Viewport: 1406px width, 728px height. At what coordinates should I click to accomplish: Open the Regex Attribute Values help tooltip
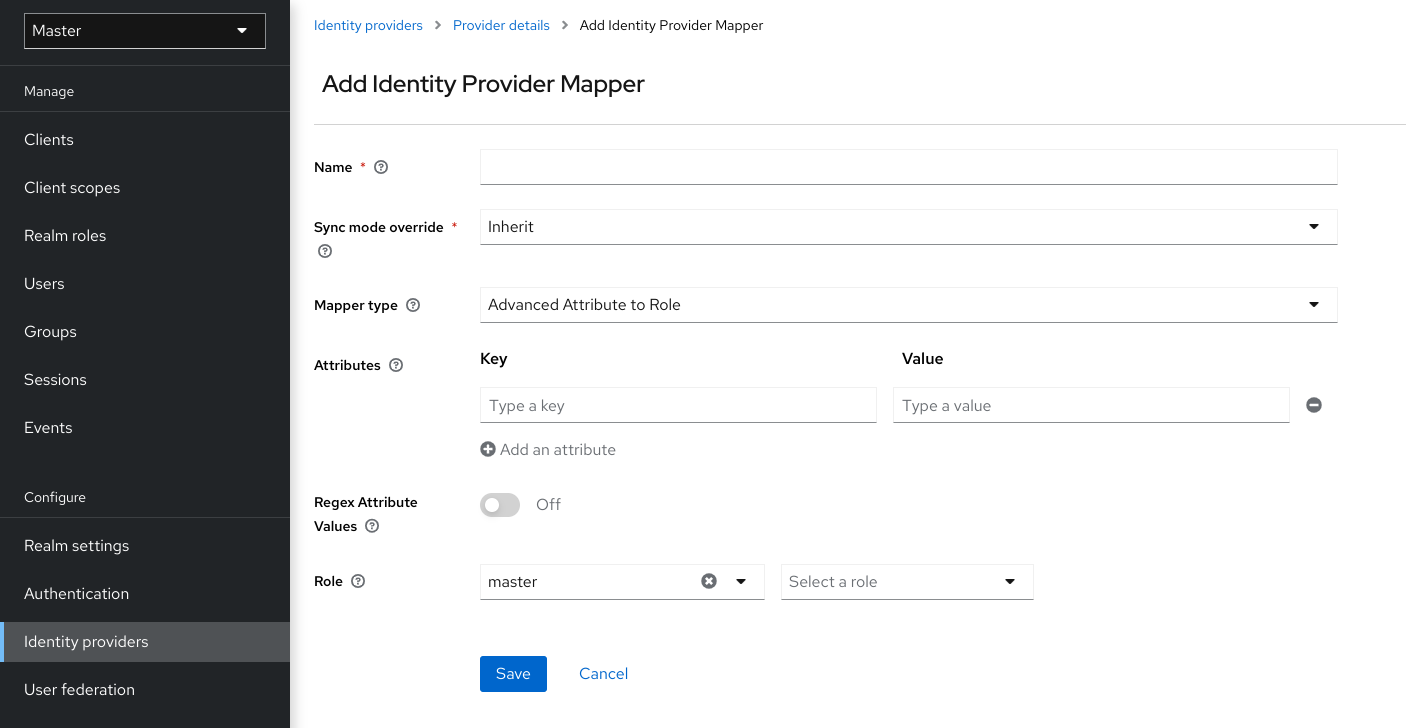[372, 526]
